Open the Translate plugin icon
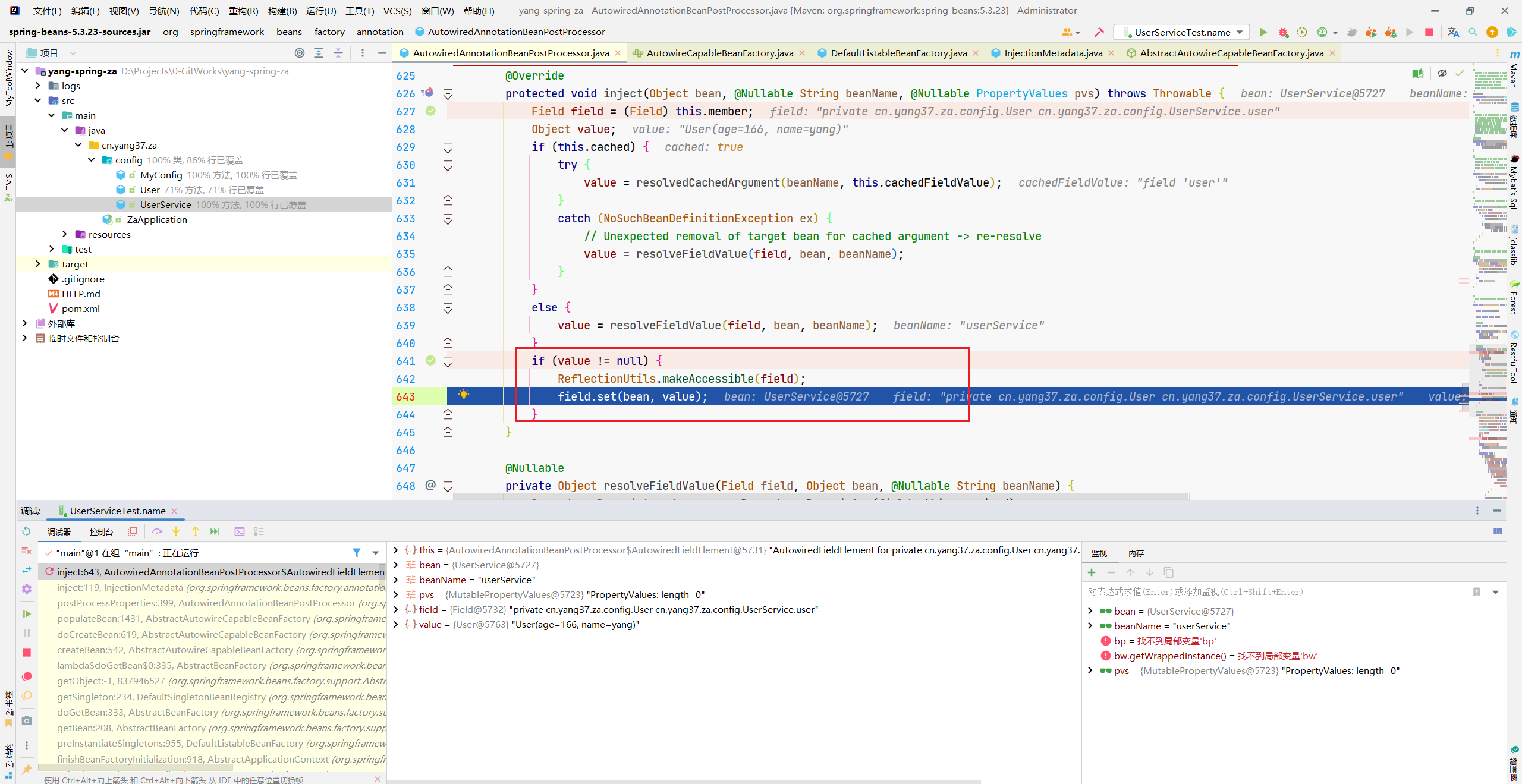Image resolution: width=1522 pixels, height=784 pixels. point(1453,32)
